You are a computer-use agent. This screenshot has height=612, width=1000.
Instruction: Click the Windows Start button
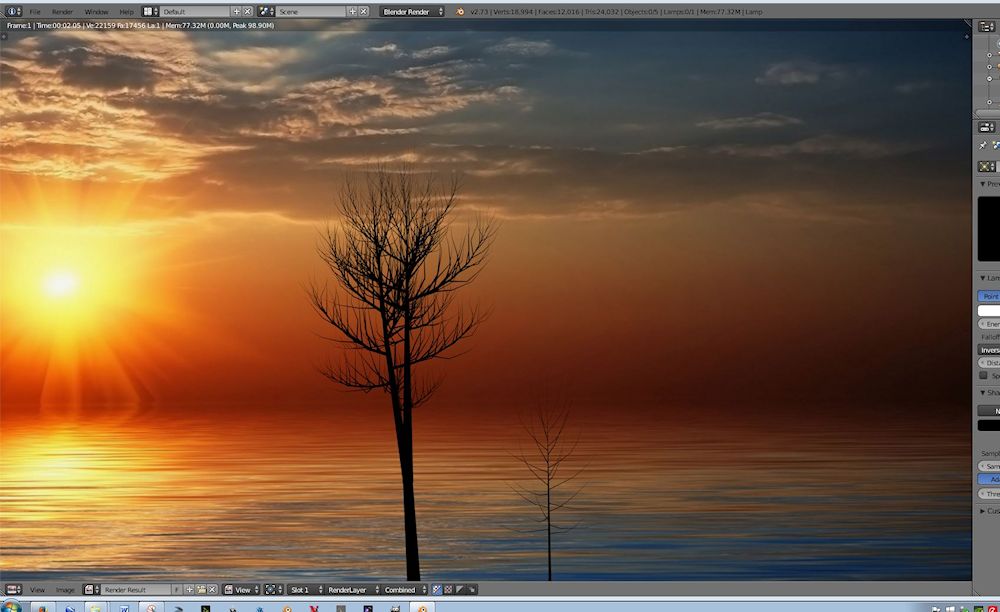coord(10,606)
